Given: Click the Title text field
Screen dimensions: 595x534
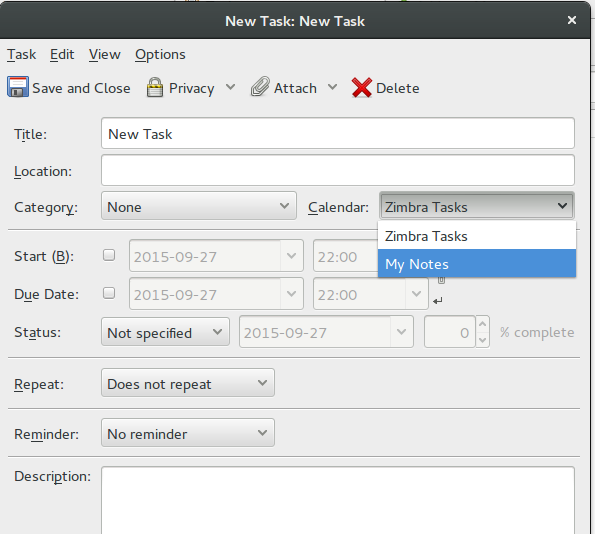Looking at the screenshot, I should coord(338,133).
